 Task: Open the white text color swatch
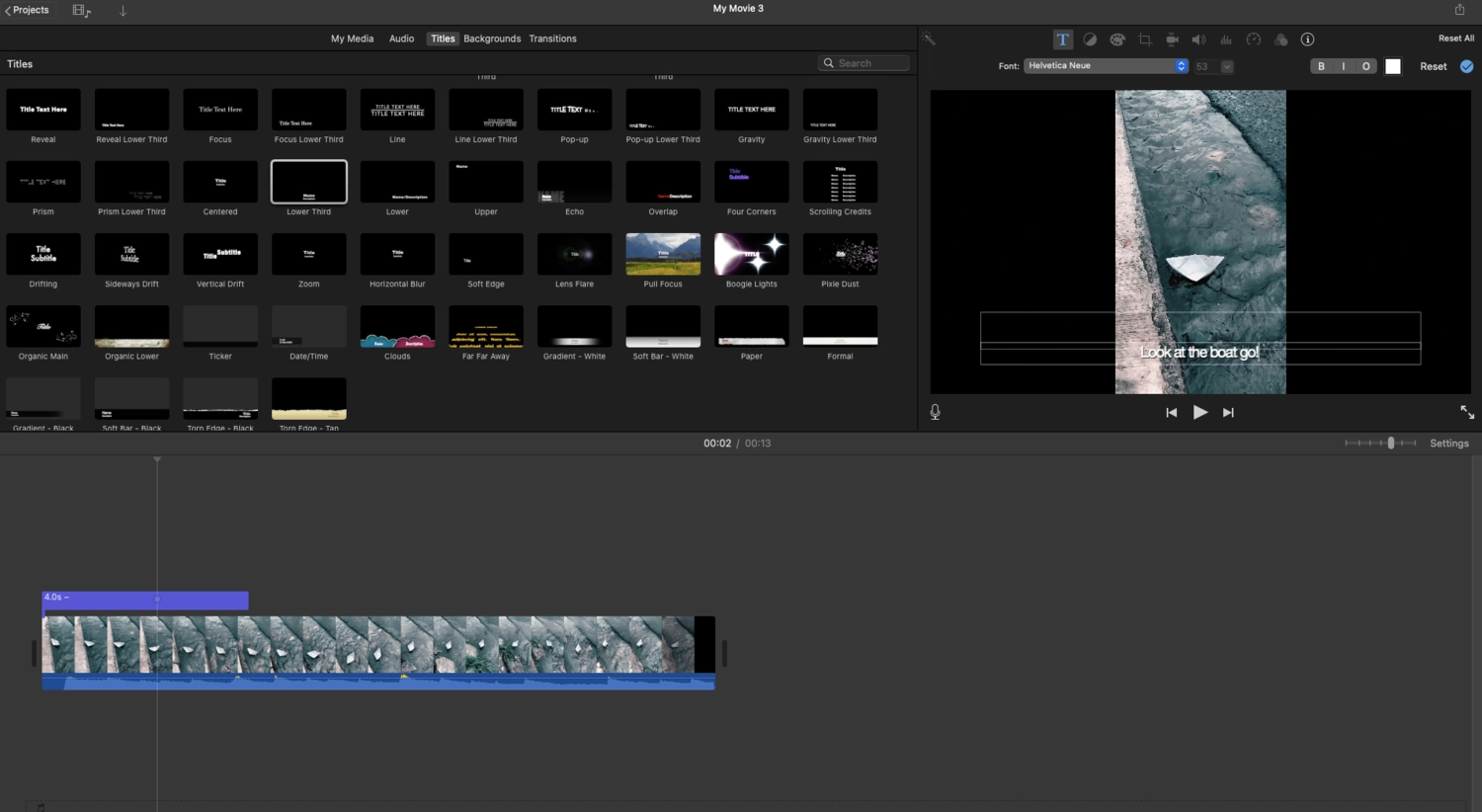[1393, 66]
